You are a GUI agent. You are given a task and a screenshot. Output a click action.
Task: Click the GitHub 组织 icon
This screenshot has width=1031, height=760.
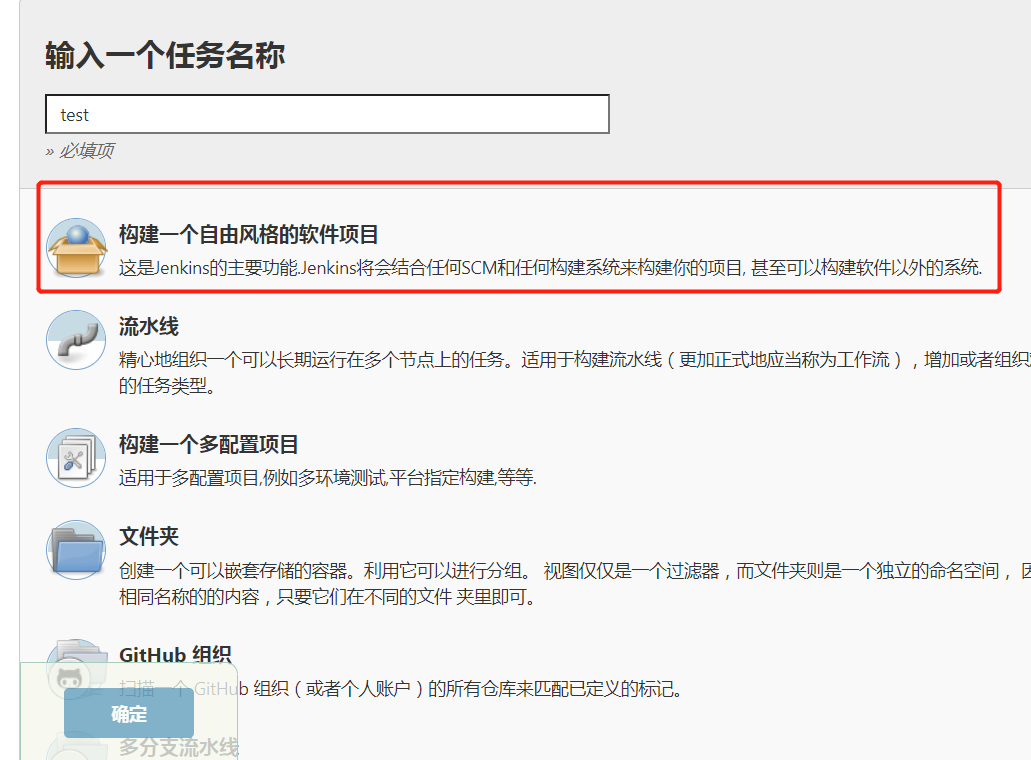pos(76,669)
